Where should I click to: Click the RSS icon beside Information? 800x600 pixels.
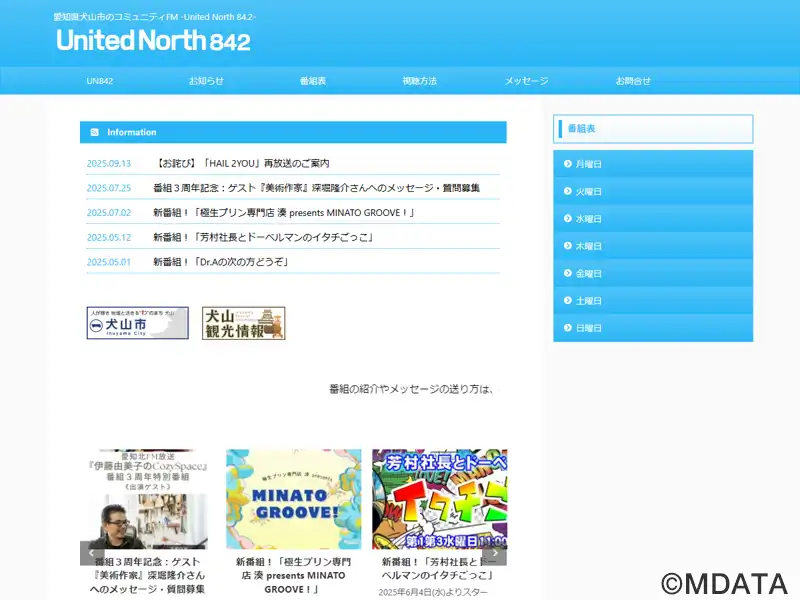click(94, 132)
